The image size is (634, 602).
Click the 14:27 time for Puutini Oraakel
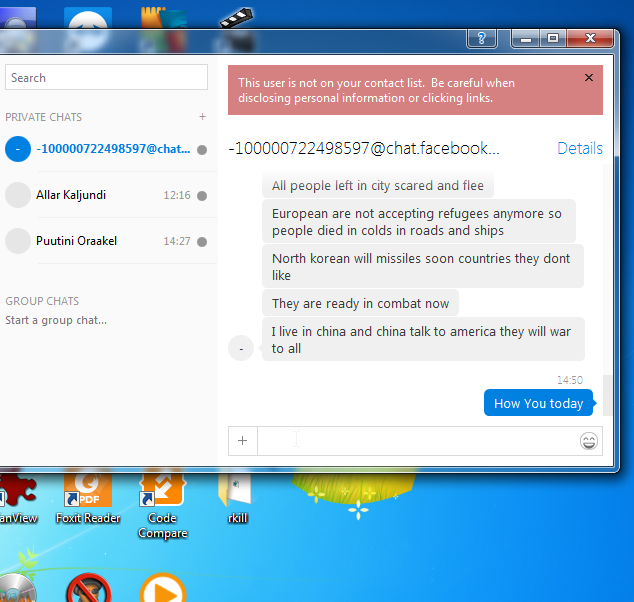(x=177, y=241)
